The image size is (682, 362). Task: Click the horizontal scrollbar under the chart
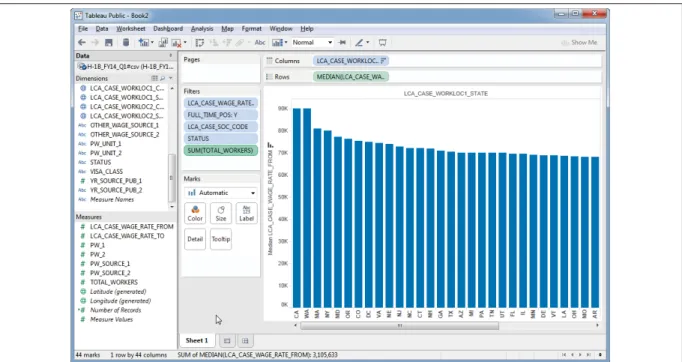(x=399, y=325)
